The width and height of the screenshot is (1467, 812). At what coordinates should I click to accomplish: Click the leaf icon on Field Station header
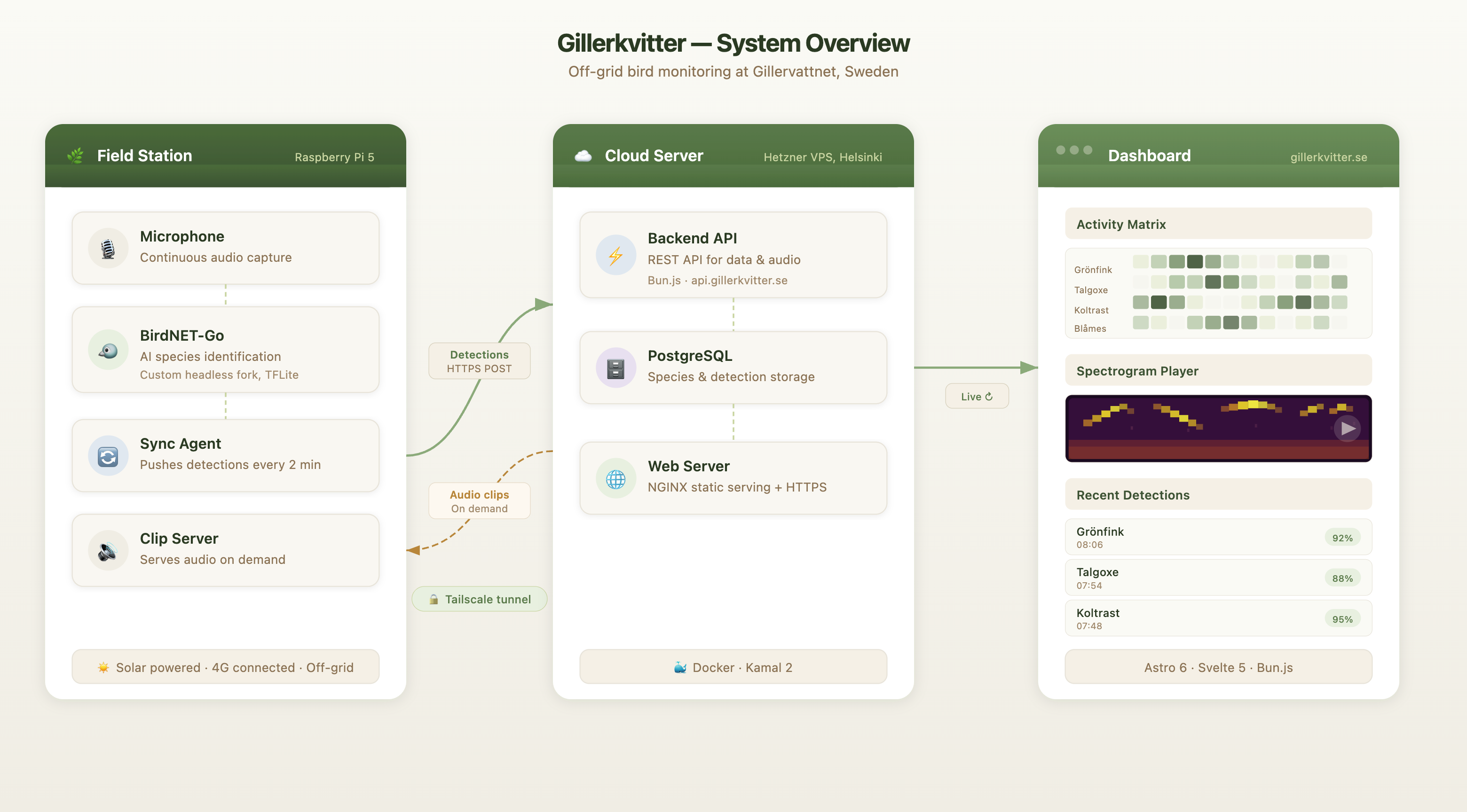click(75, 154)
